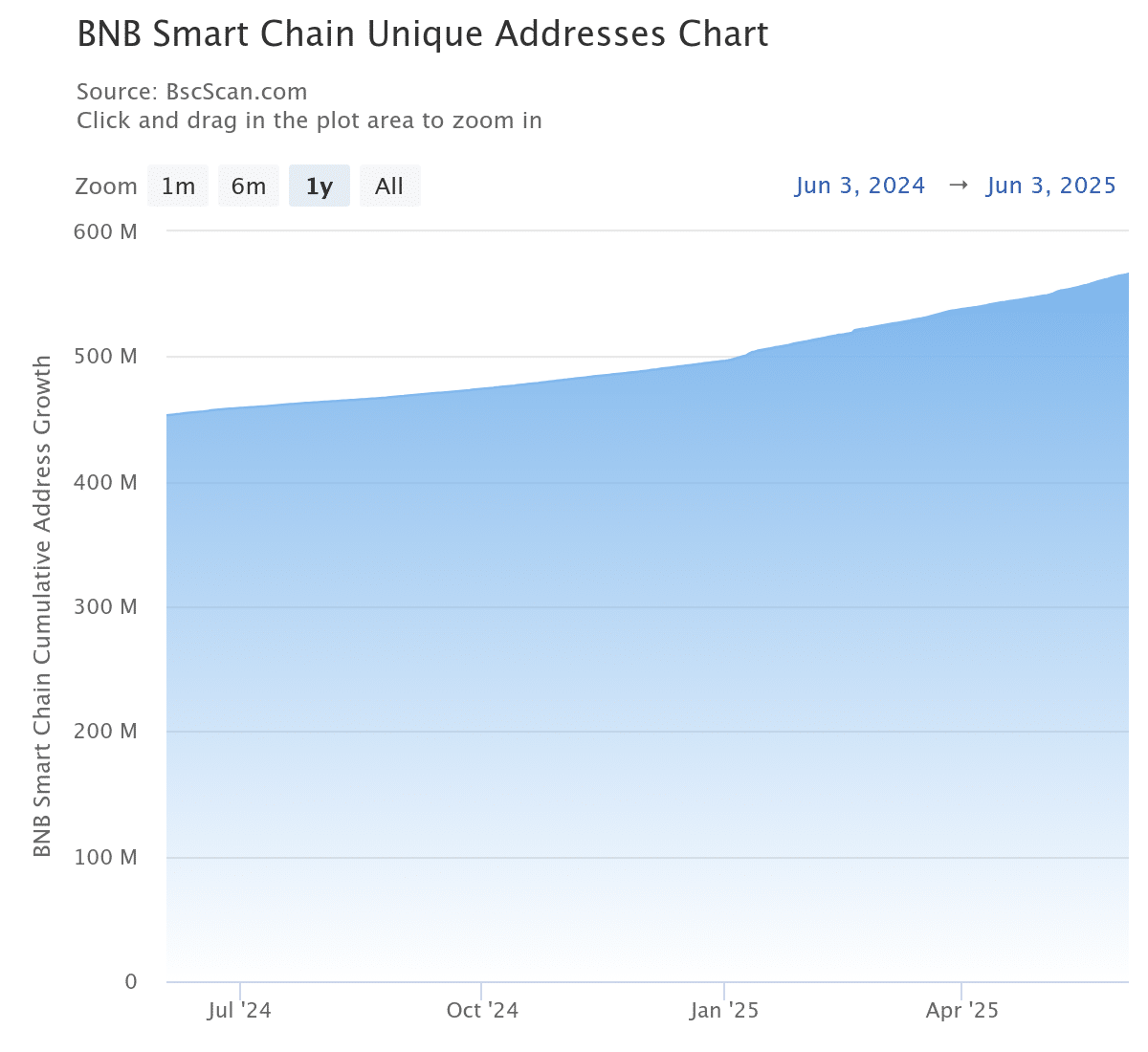
Task: Click the Apr '25 x-axis tick label
Action: [x=961, y=1011]
